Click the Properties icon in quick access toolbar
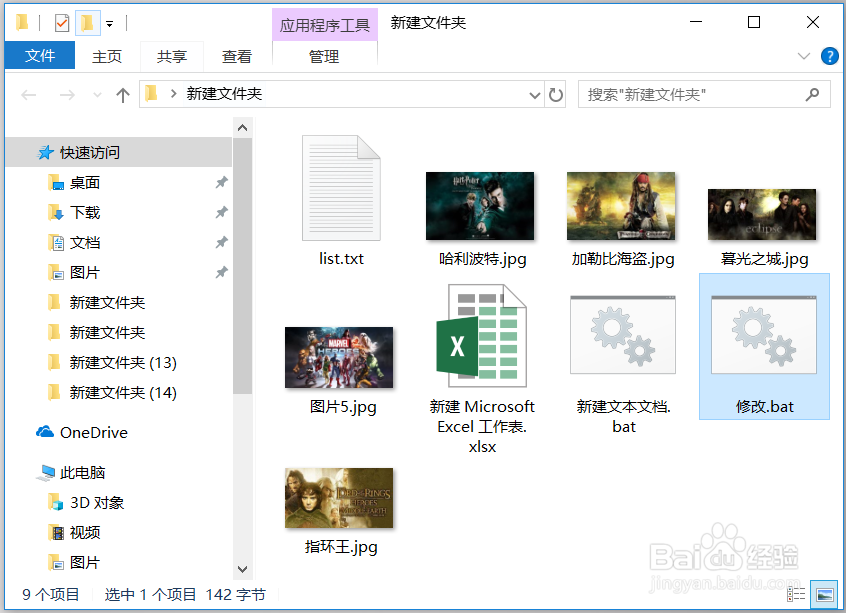The height and width of the screenshot is (613, 846). (x=62, y=23)
